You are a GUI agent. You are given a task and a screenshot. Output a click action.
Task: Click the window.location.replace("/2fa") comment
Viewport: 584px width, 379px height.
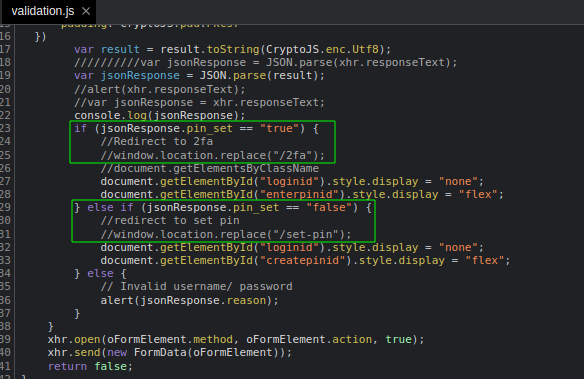pyautogui.click(x=213, y=155)
